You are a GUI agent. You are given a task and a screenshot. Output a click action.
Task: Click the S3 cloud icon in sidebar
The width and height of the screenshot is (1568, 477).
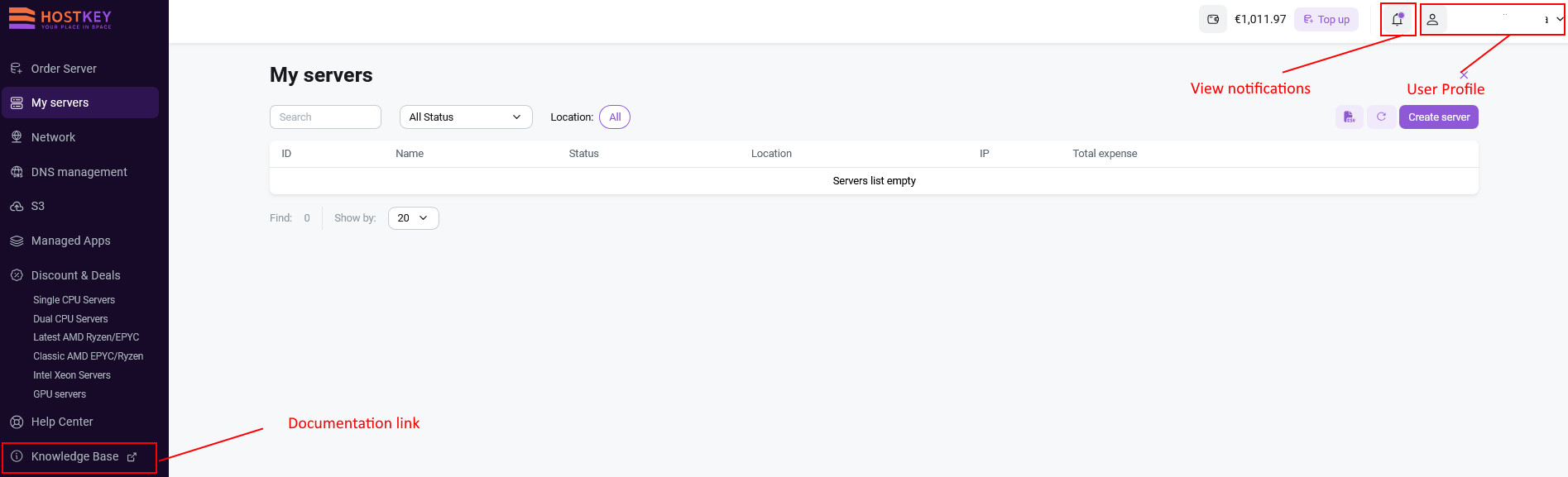17,207
